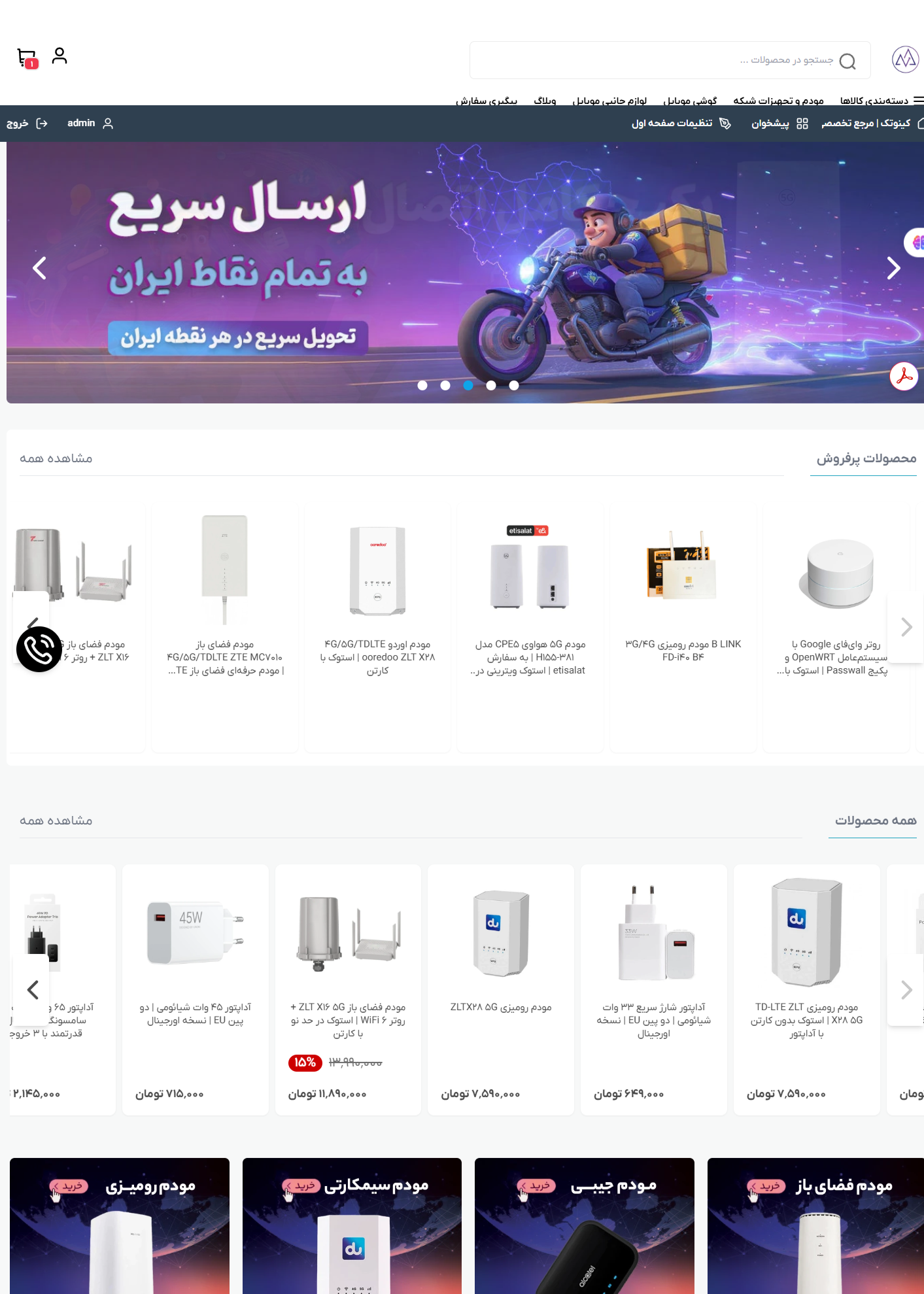The width and height of the screenshot is (924, 1294).
Task: Click the خروج logout icon
Action: click(42, 124)
